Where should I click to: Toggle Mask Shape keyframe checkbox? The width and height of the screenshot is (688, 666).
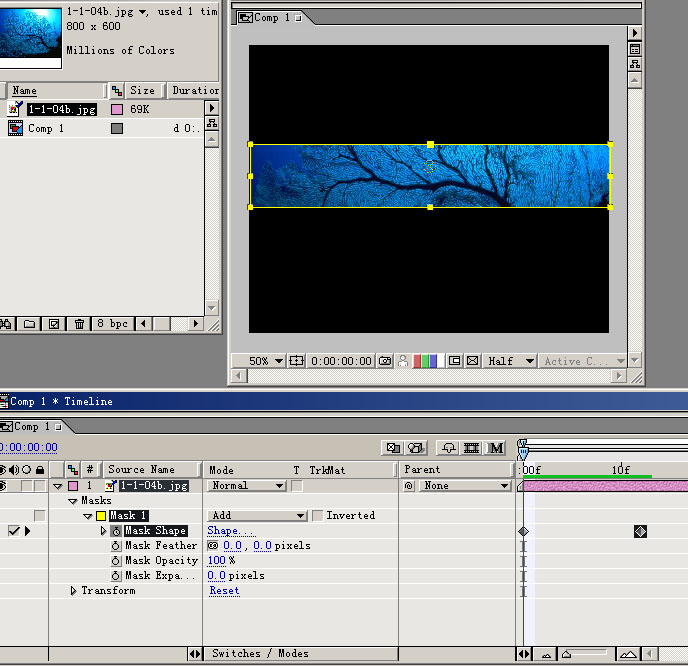(14, 531)
